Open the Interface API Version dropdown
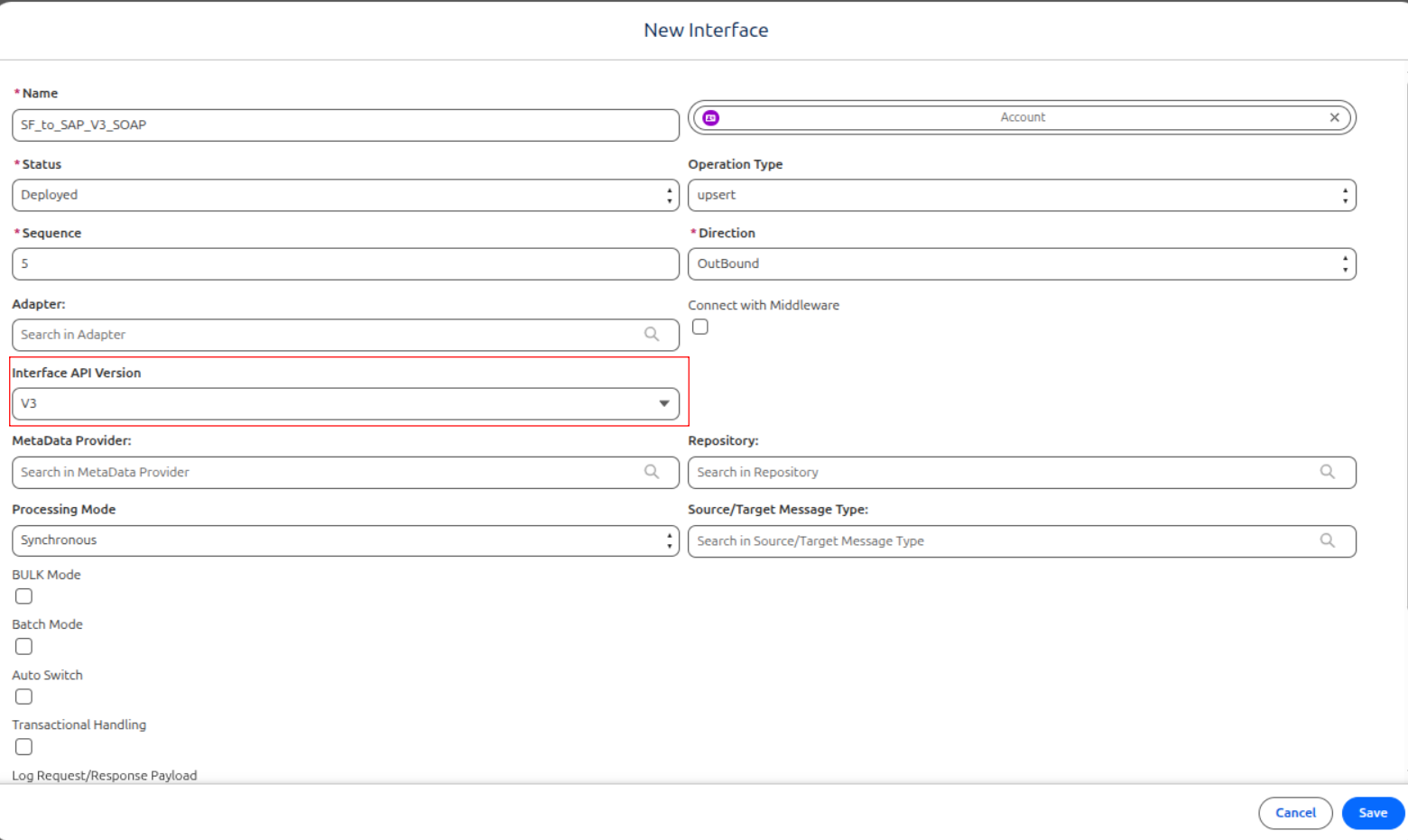 pos(346,403)
